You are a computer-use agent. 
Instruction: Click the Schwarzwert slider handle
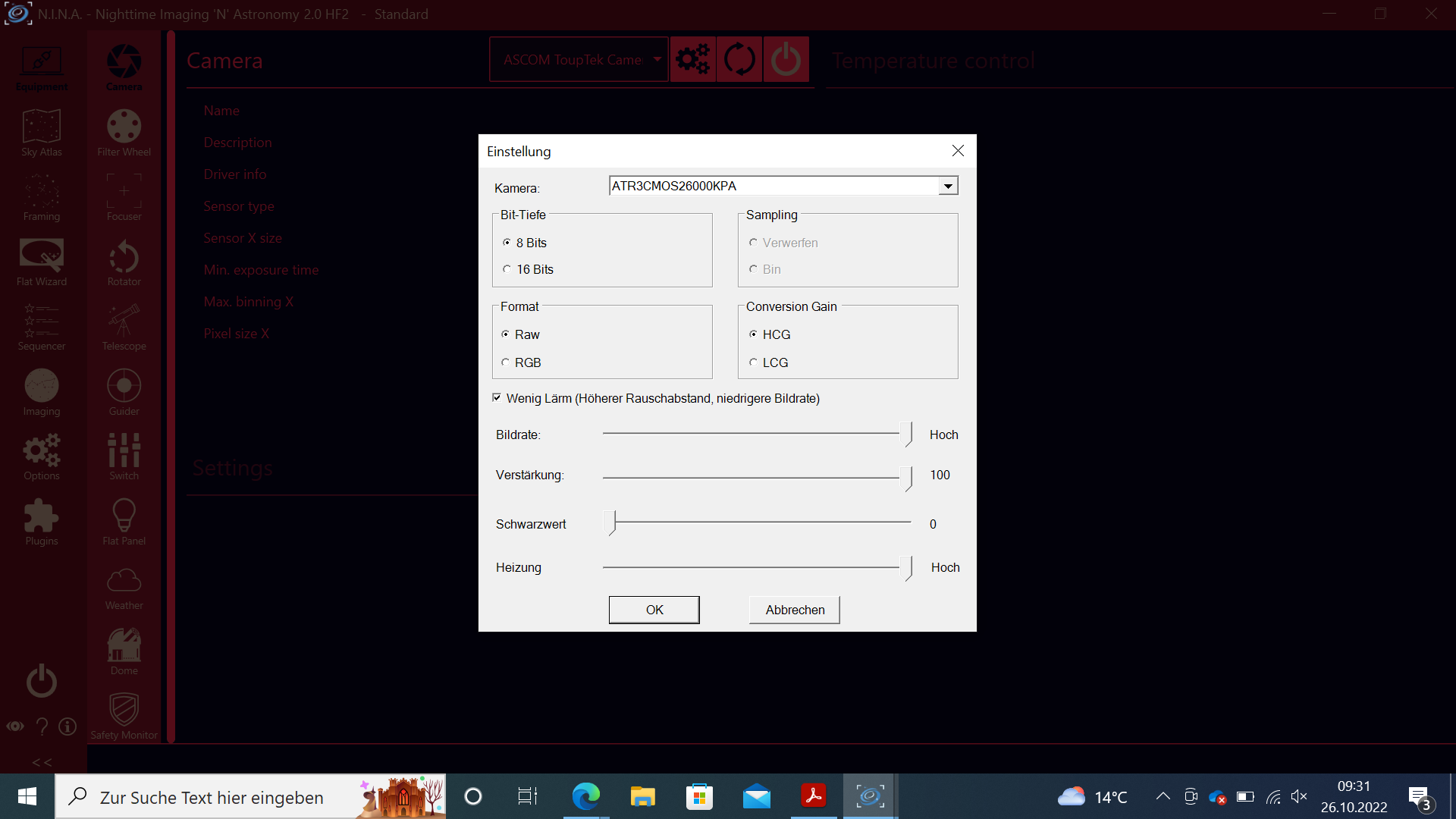pyautogui.click(x=610, y=522)
